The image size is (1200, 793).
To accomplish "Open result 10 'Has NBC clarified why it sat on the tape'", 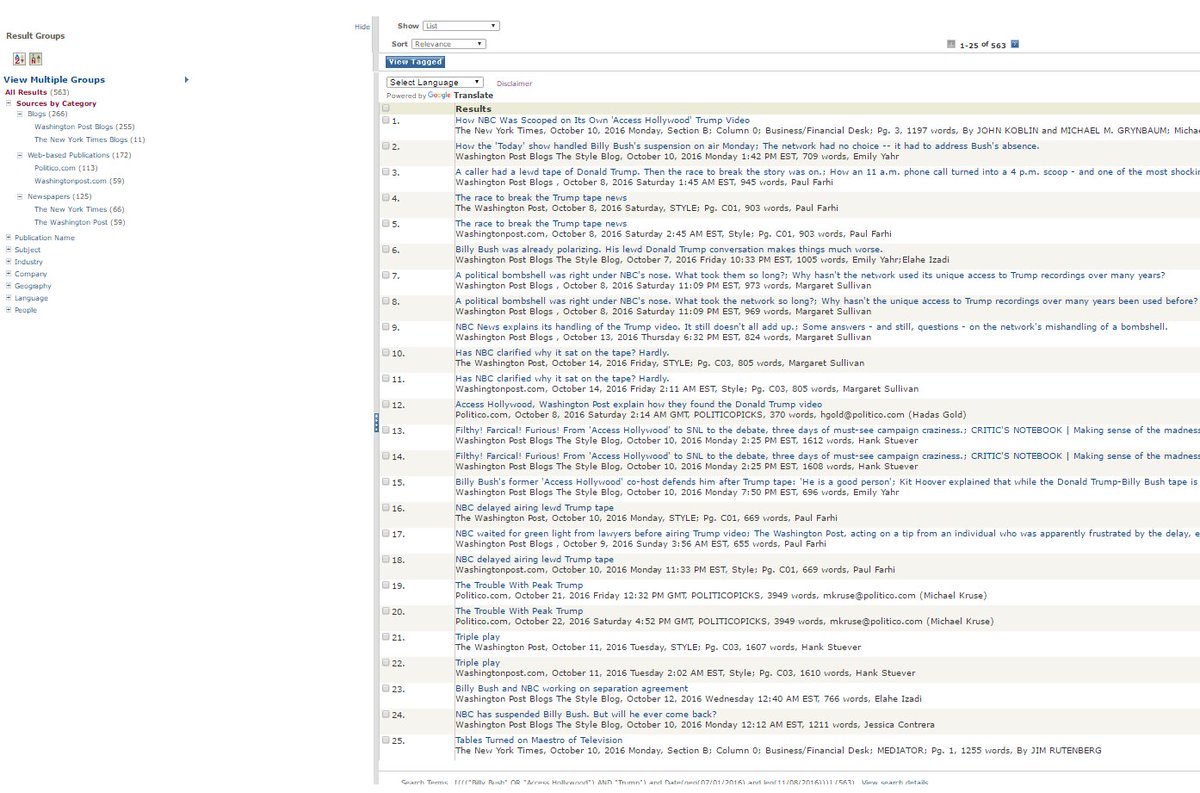I will (562, 353).
